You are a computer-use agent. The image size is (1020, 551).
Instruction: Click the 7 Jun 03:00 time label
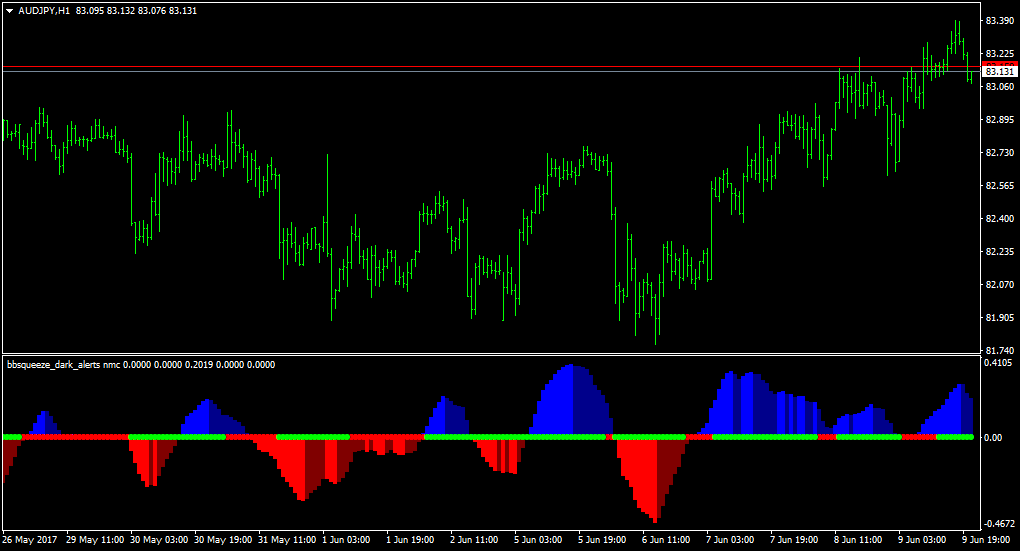[x=730, y=540]
